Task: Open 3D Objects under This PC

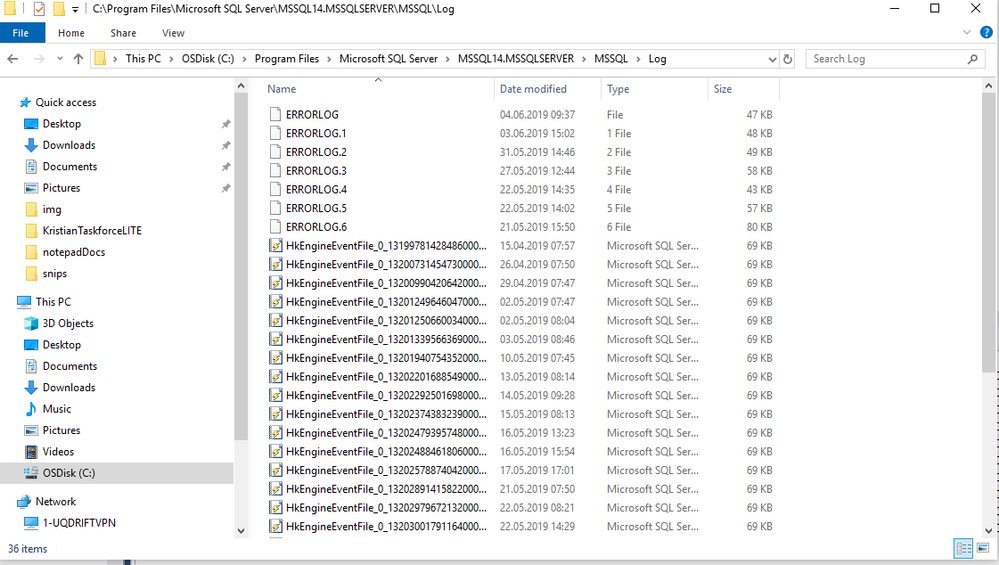Action: (x=68, y=324)
